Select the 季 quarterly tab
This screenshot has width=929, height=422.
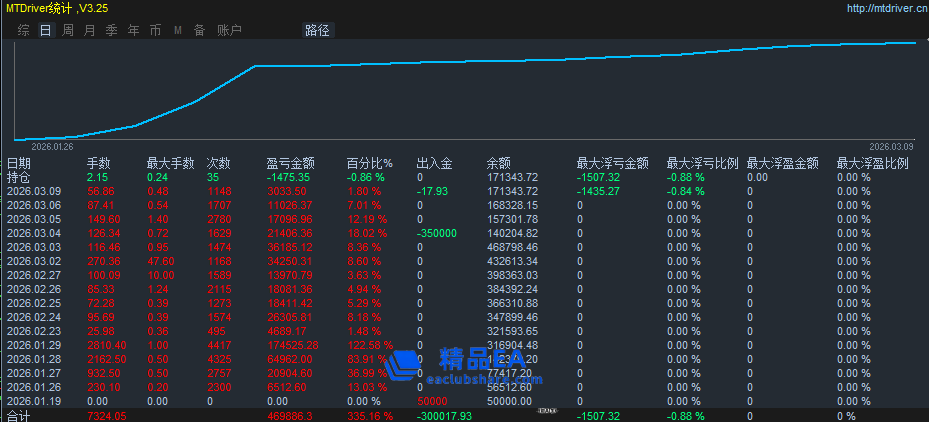click(111, 31)
